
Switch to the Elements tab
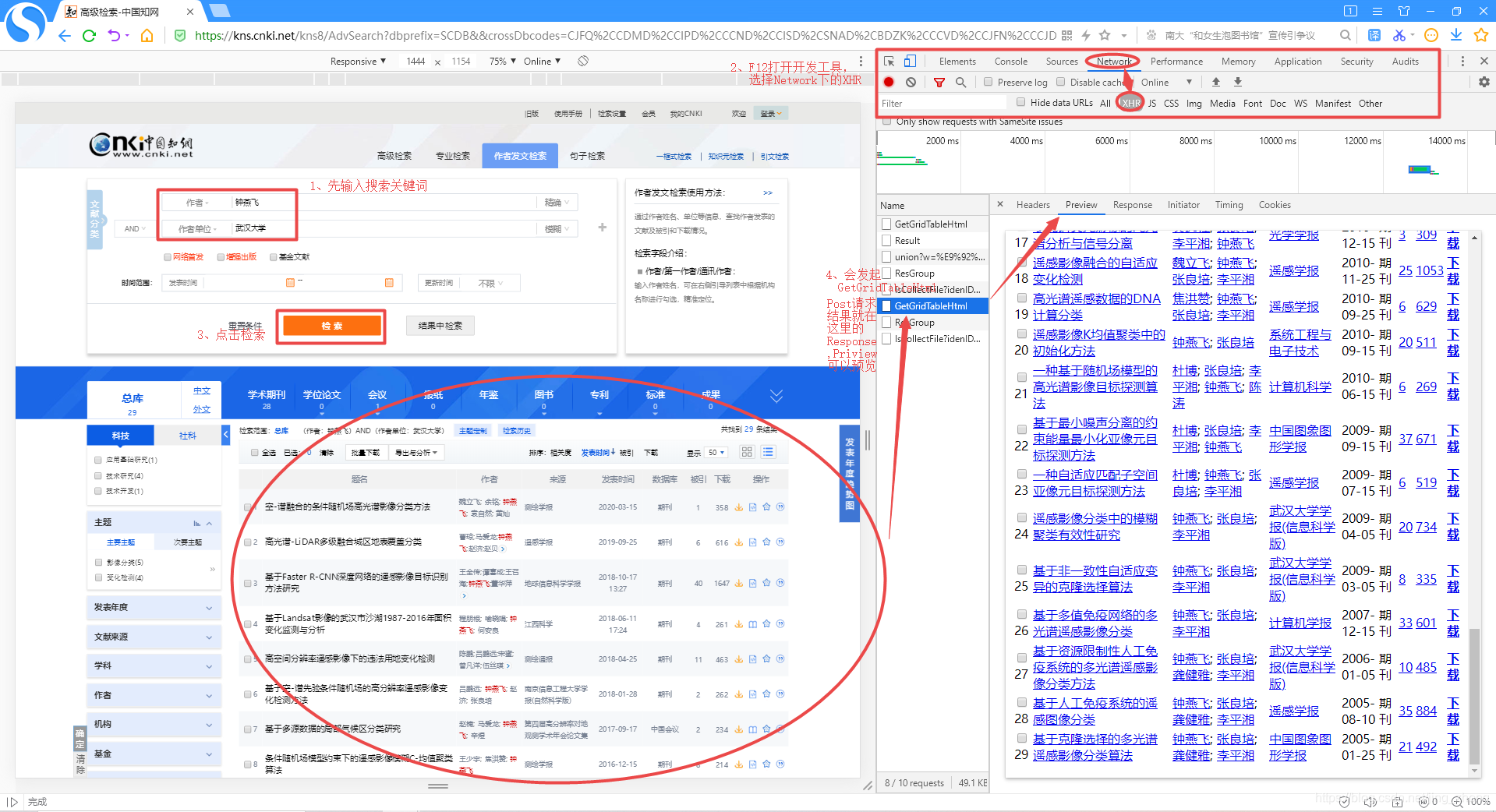coord(957,61)
